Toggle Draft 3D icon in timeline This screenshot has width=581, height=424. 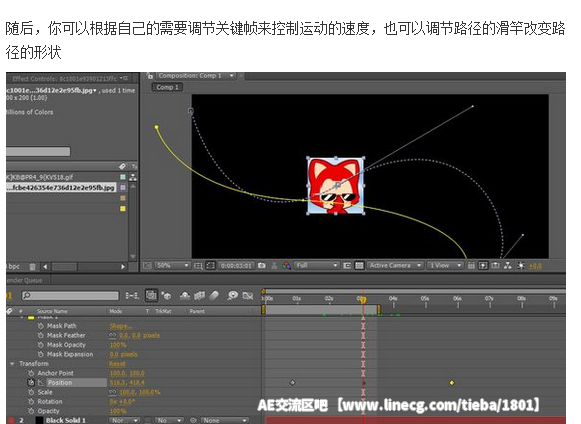click(167, 295)
